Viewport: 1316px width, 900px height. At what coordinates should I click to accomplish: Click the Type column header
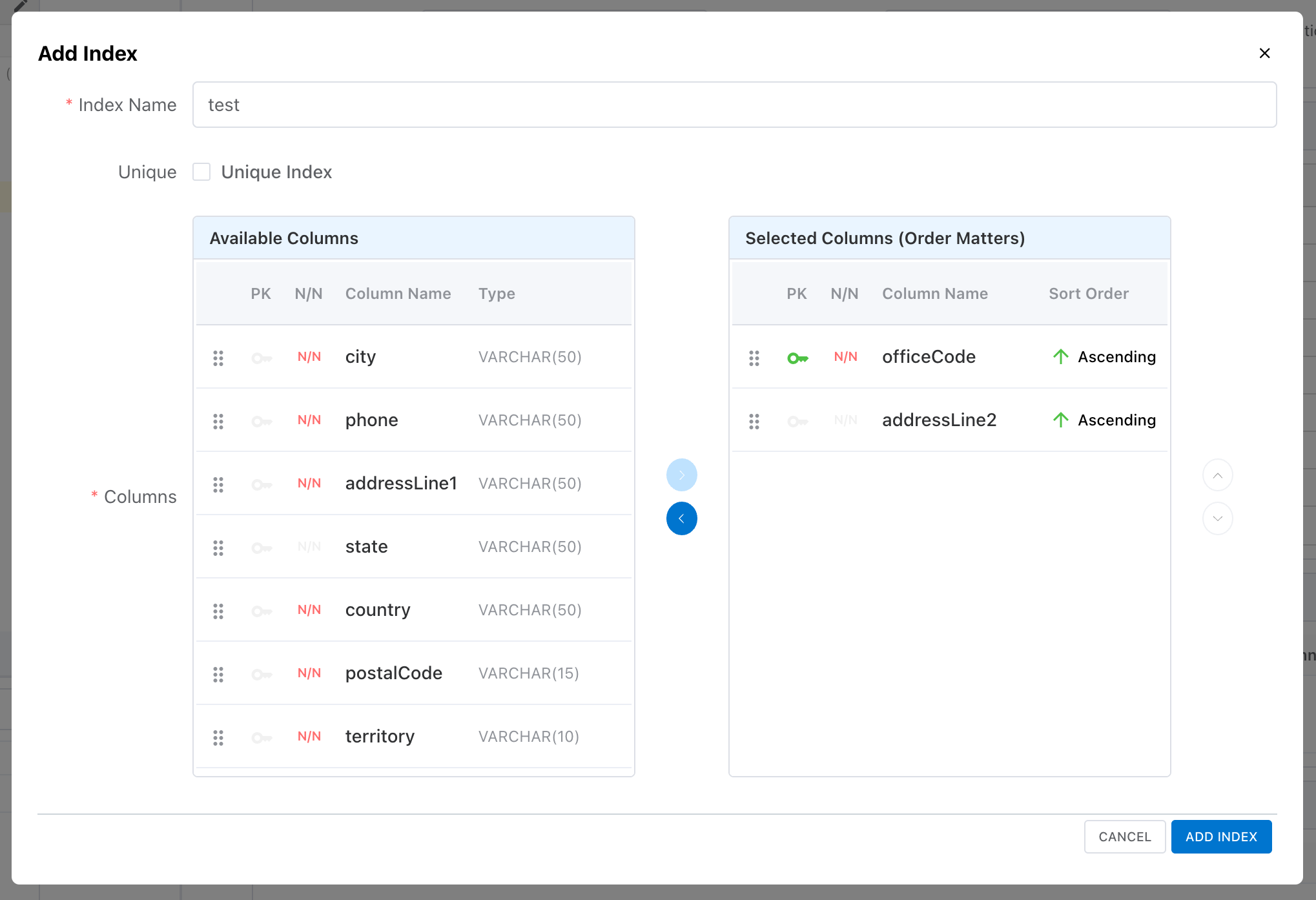point(497,294)
